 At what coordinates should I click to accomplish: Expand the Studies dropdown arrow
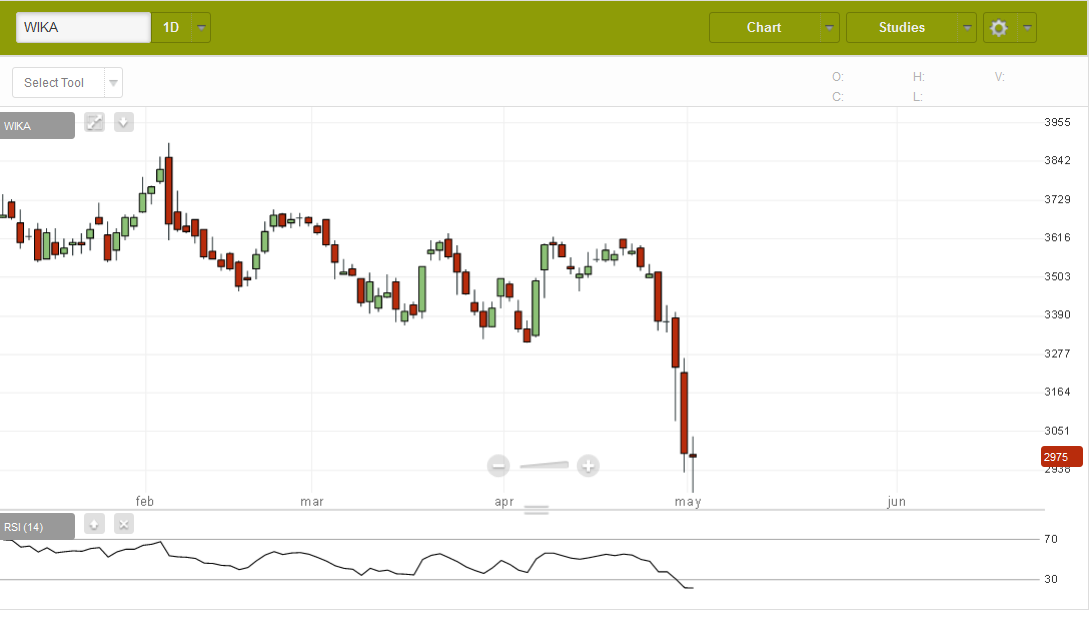pos(967,28)
